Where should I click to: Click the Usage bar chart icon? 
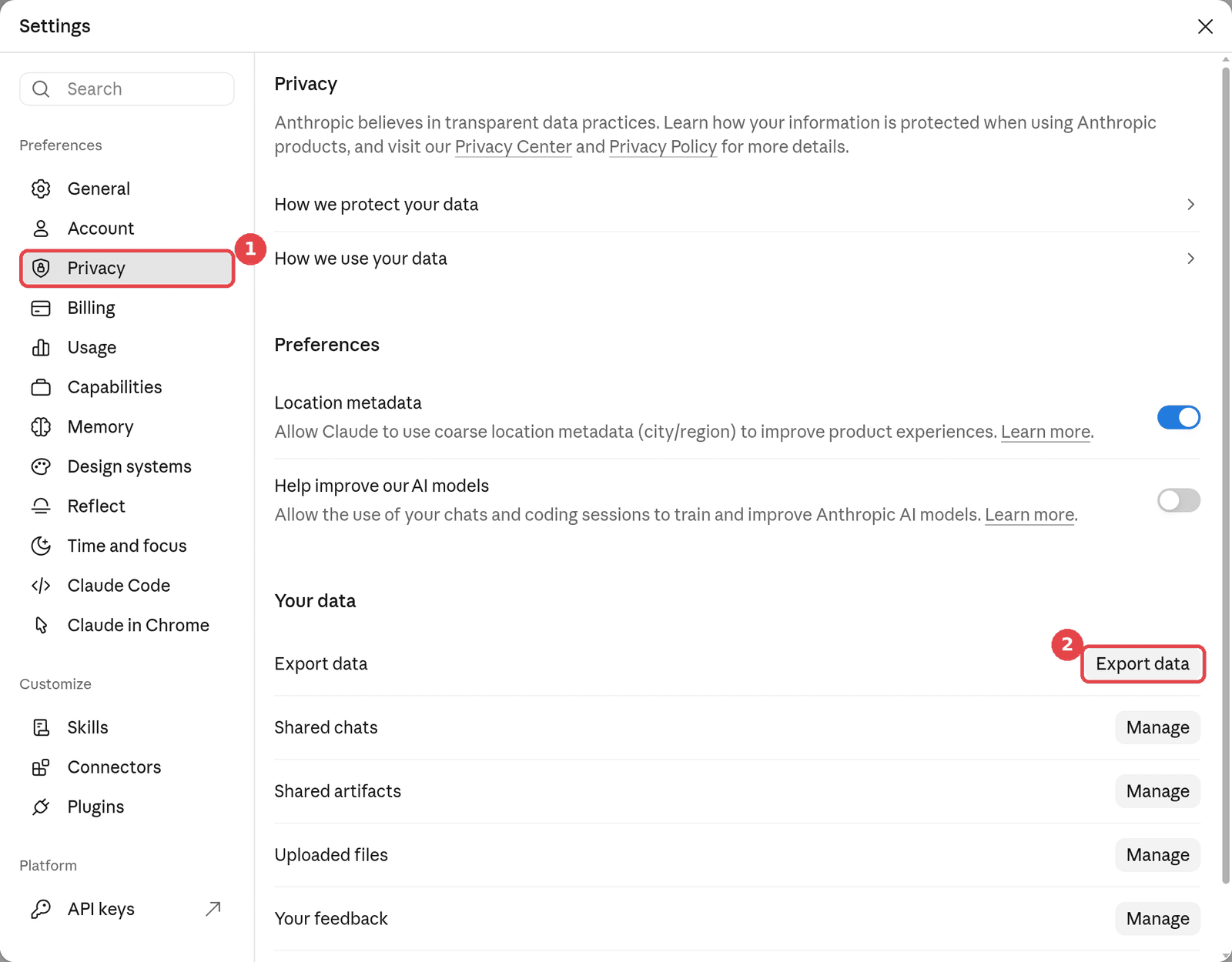pos(41,348)
